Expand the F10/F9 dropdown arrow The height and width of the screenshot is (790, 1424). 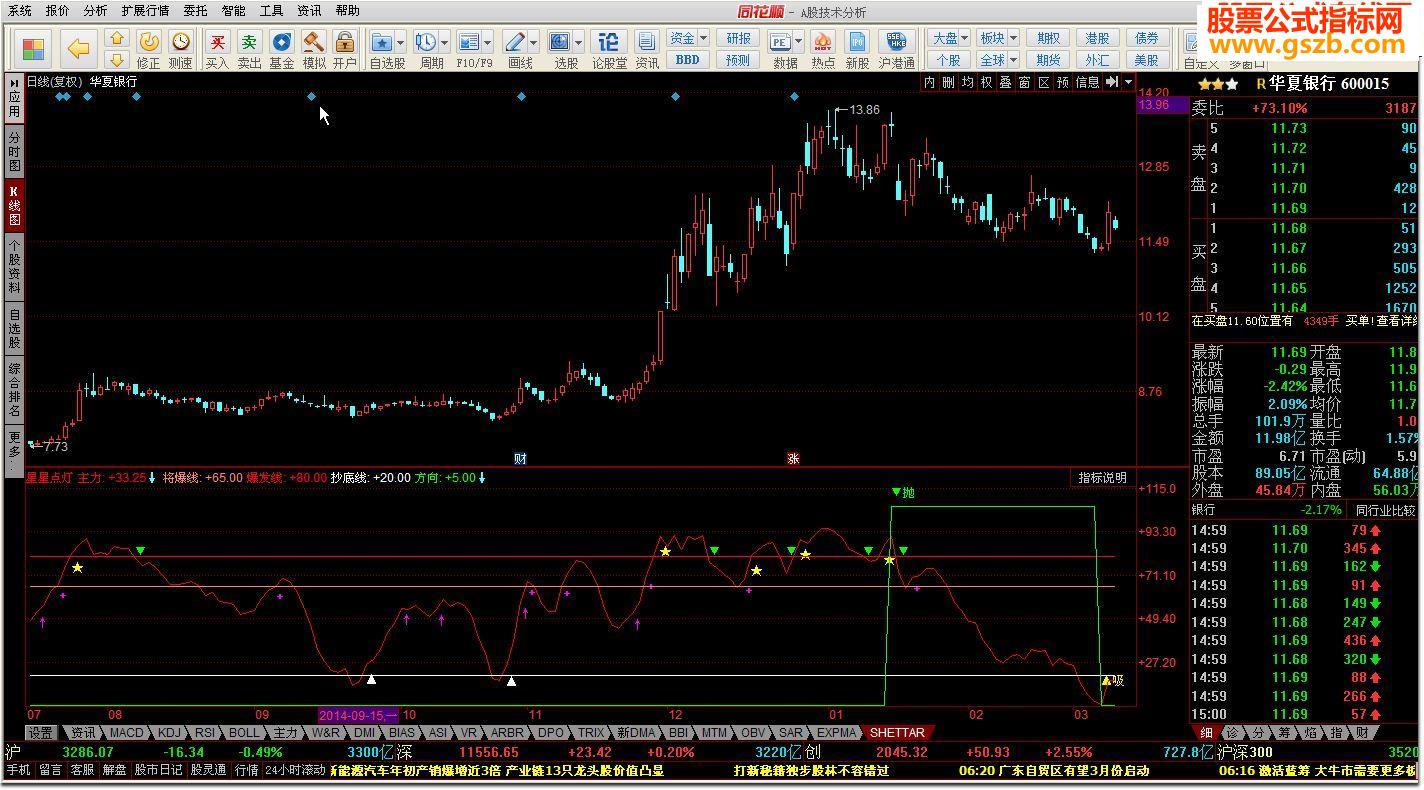(x=488, y=43)
